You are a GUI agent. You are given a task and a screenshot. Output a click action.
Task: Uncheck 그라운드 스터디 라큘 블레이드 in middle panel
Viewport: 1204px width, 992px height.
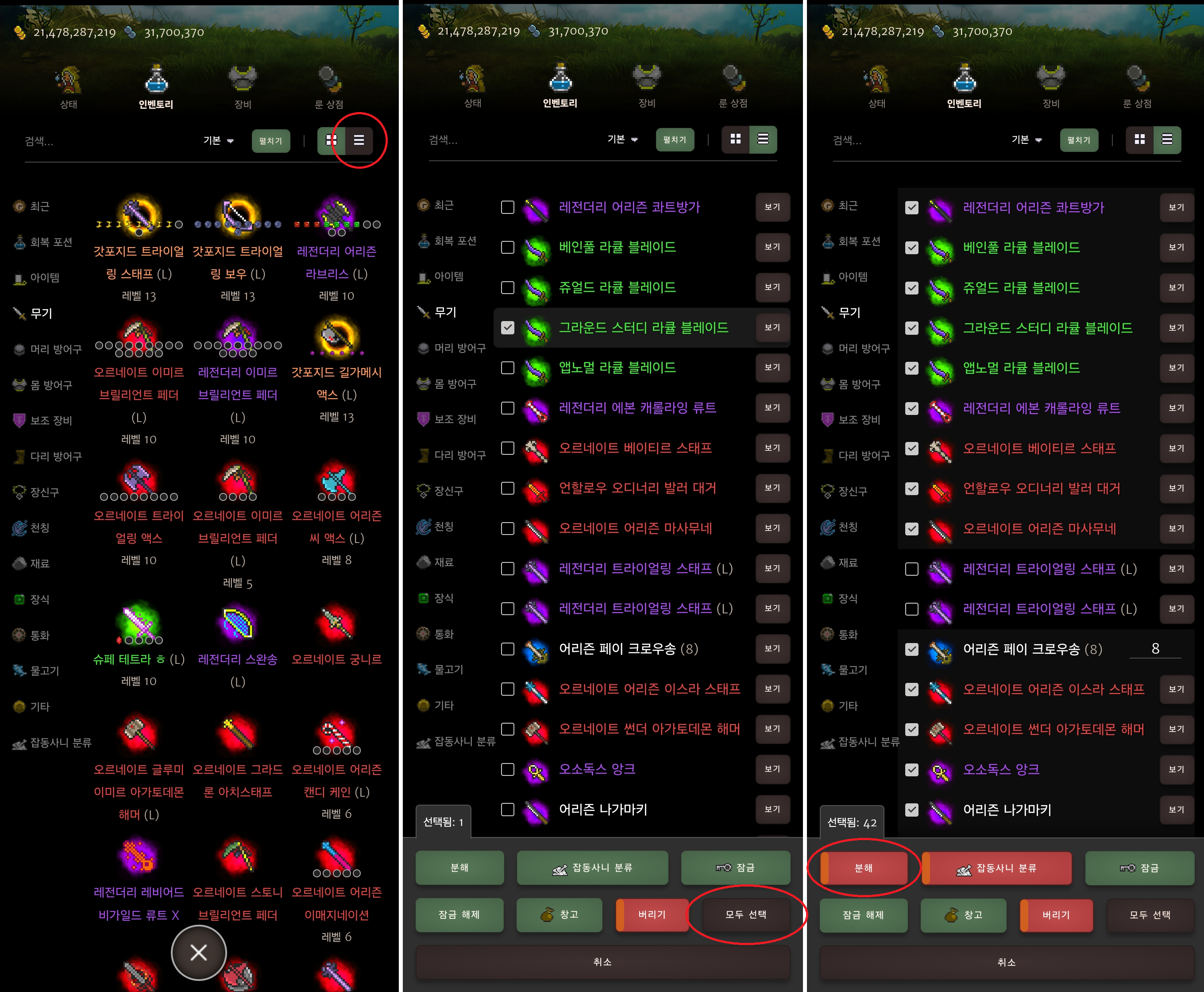pos(508,327)
